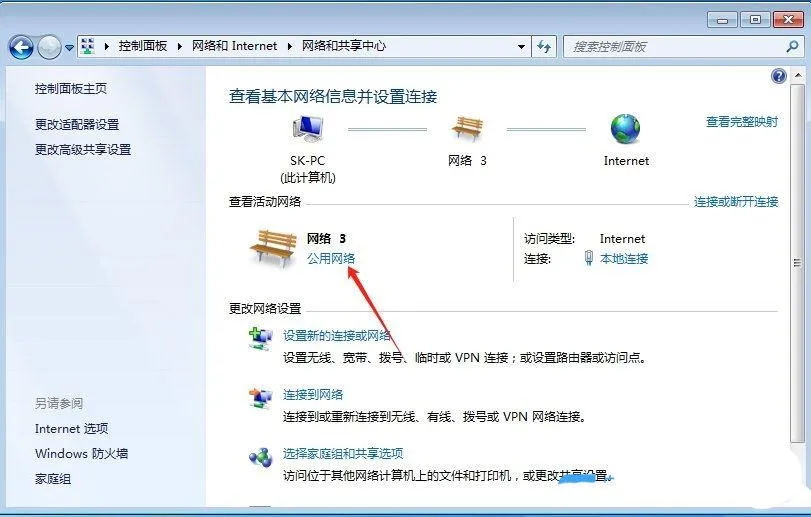Click the search magnifier icon
The width and height of the screenshot is (811, 517).
(792, 47)
